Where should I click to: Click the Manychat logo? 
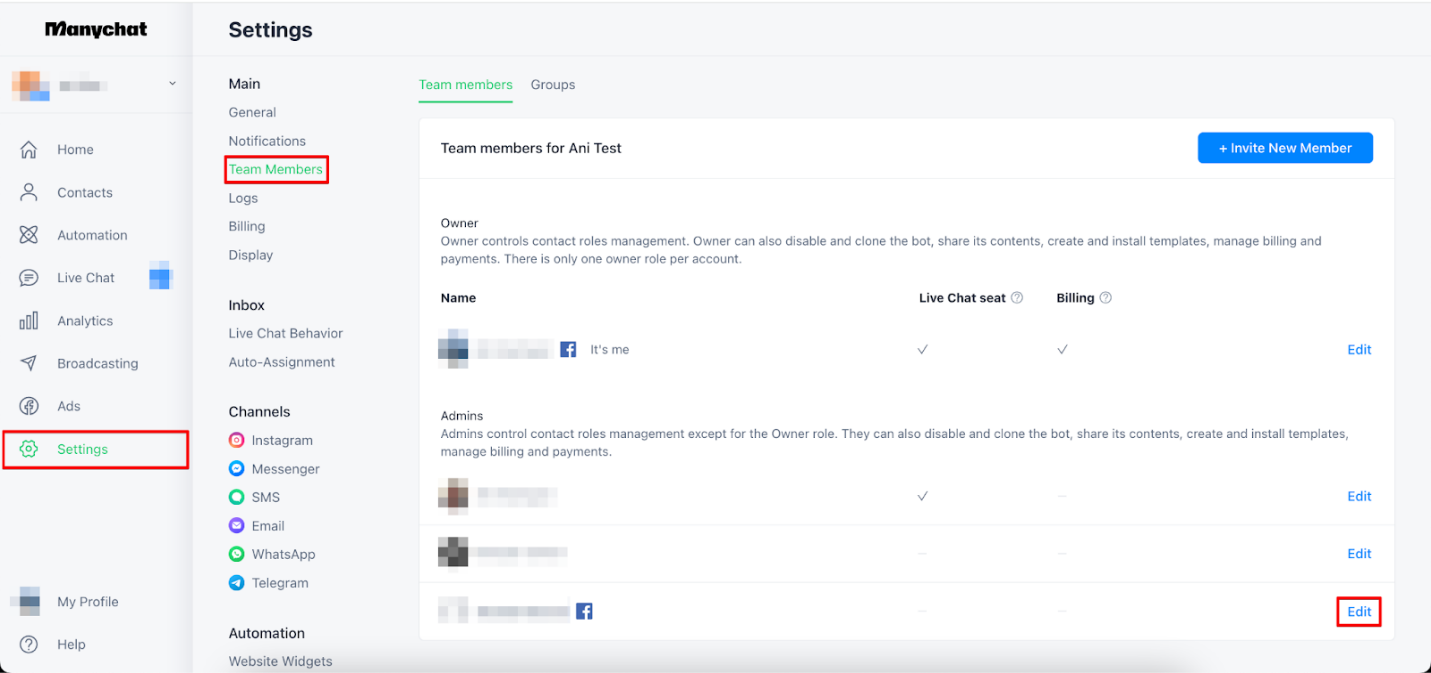[x=96, y=29]
